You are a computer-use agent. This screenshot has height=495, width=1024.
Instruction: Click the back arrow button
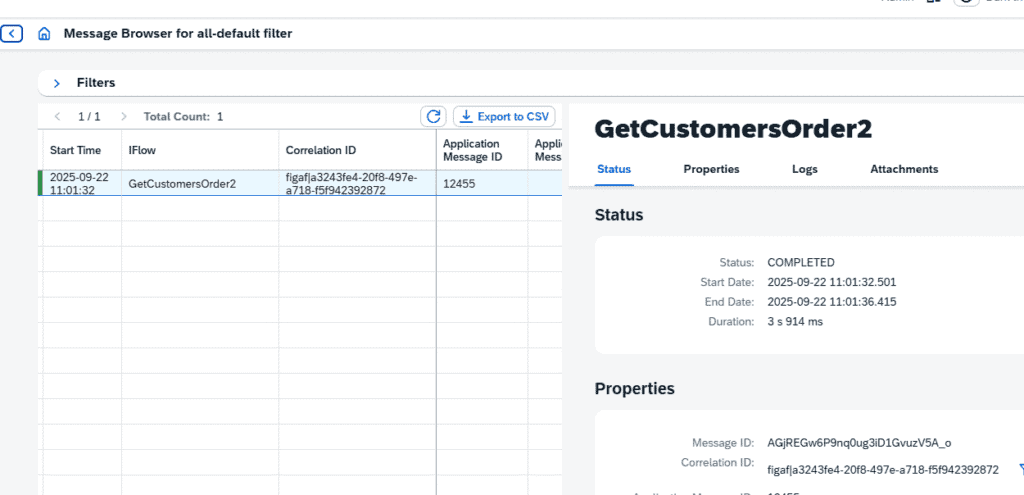click(12, 33)
